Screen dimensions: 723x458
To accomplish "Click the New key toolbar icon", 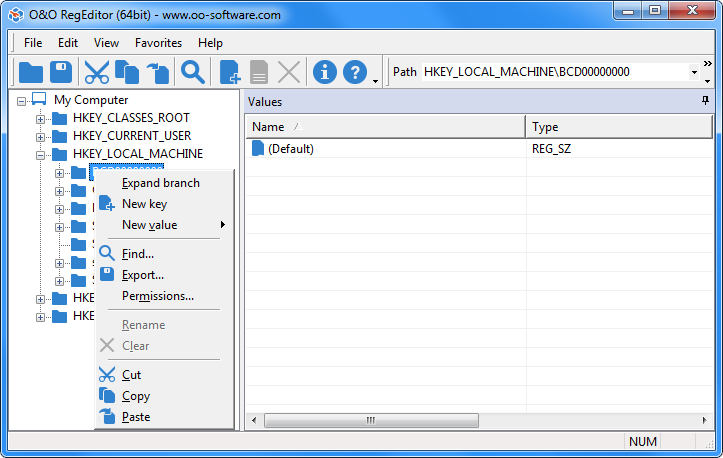I will click(x=229, y=72).
